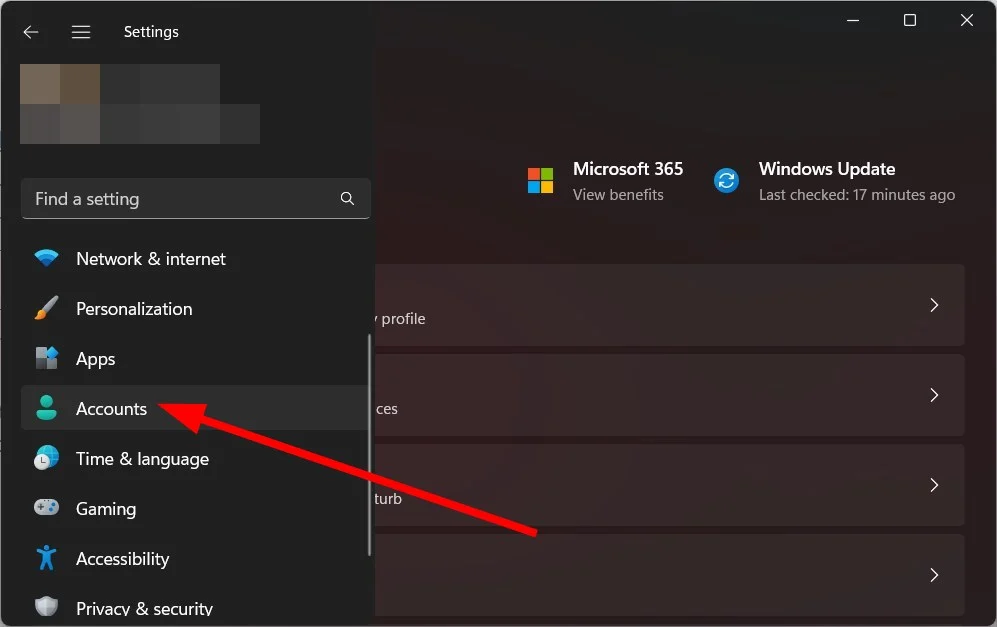The image size is (997, 627).
Task: Expand the profile card chevron
Action: click(934, 305)
